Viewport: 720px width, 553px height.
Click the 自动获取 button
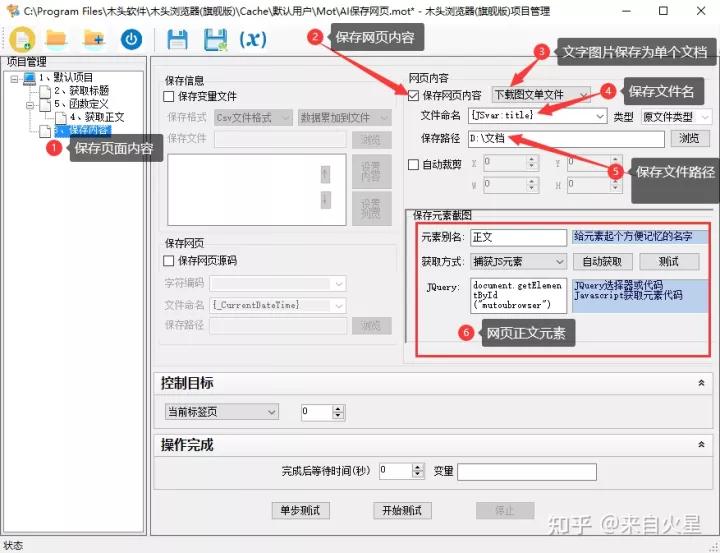click(x=602, y=262)
